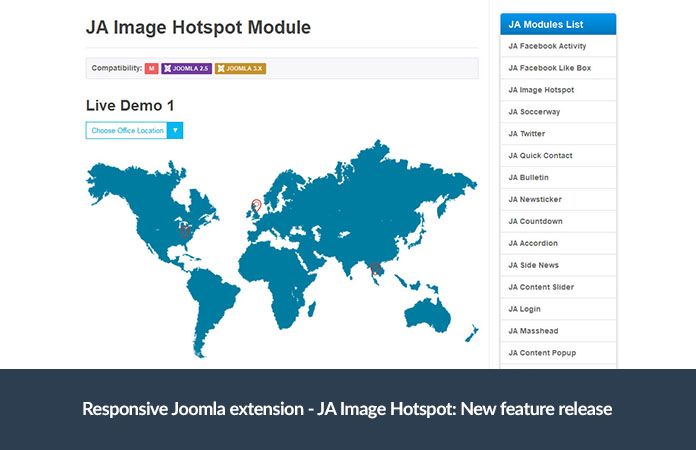The image size is (696, 450).
Task: Click the JA Login module entry
Action: coord(558,309)
